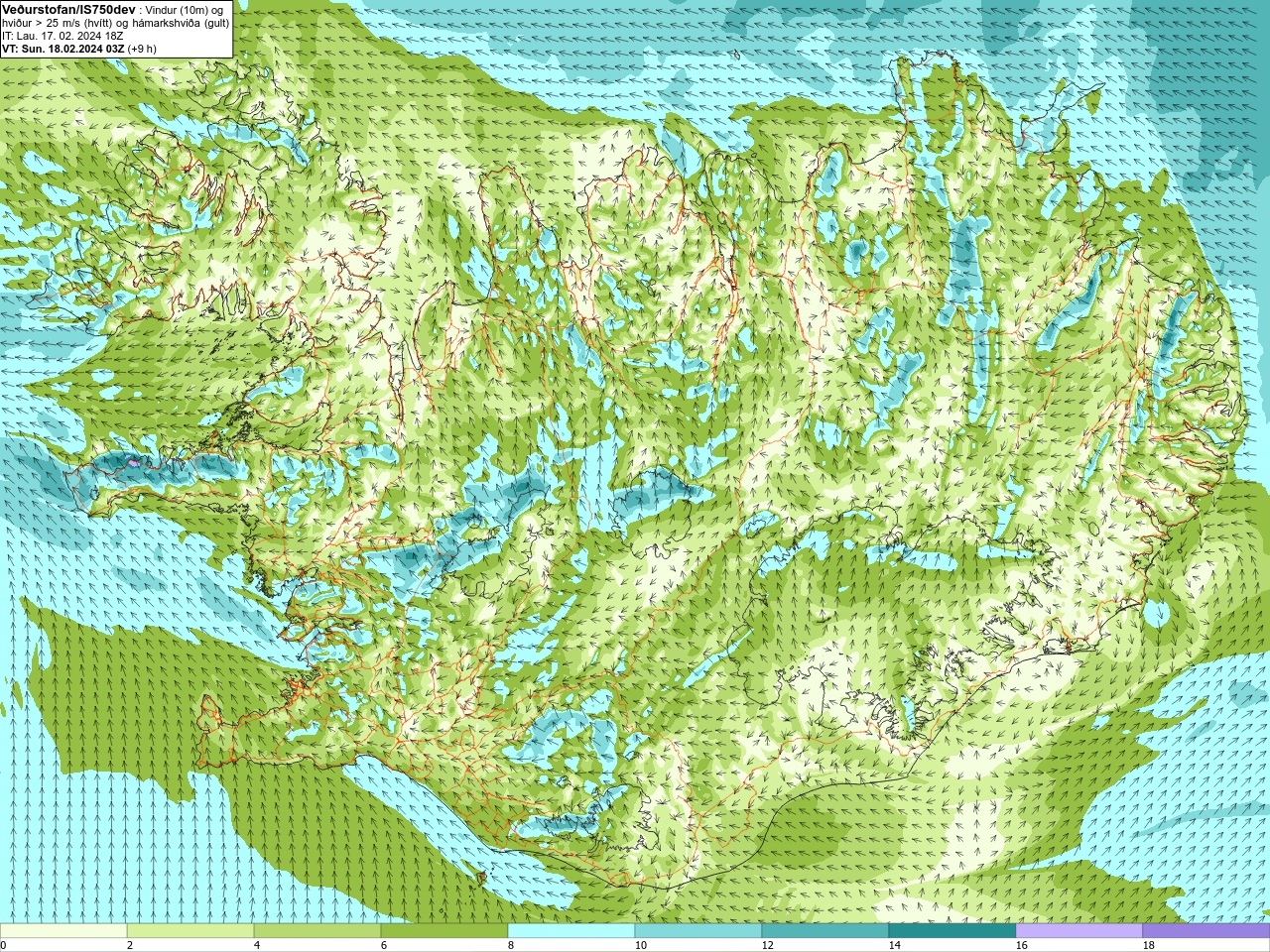The width and height of the screenshot is (1270, 952).
Task: Click the "(+9 h)" forecast offset text
Action: [x=142, y=49]
